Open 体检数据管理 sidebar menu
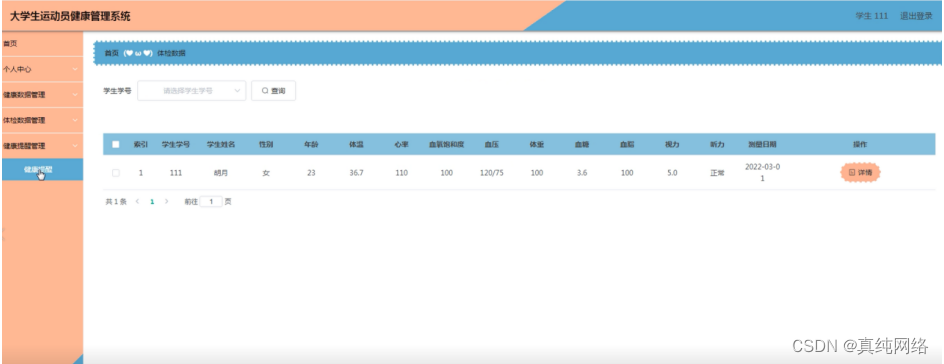This screenshot has width=944, height=364. pyautogui.click(x=42, y=120)
